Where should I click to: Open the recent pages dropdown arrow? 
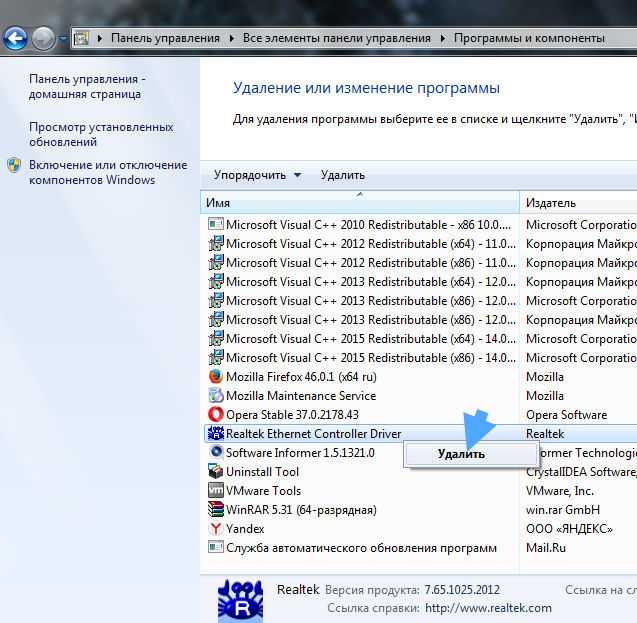(62, 39)
